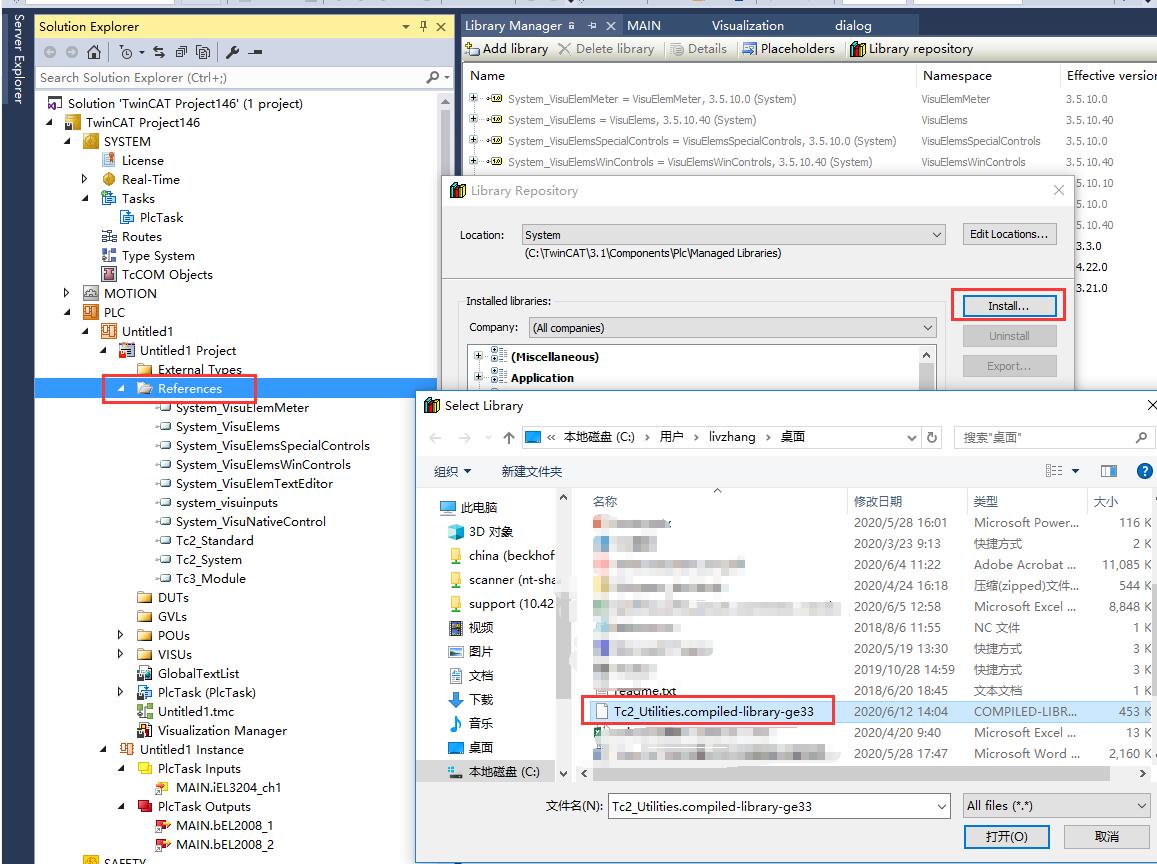Open 组织 menu in Select Library
The height and width of the screenshot is (864, 1157).
click(452, 471)
